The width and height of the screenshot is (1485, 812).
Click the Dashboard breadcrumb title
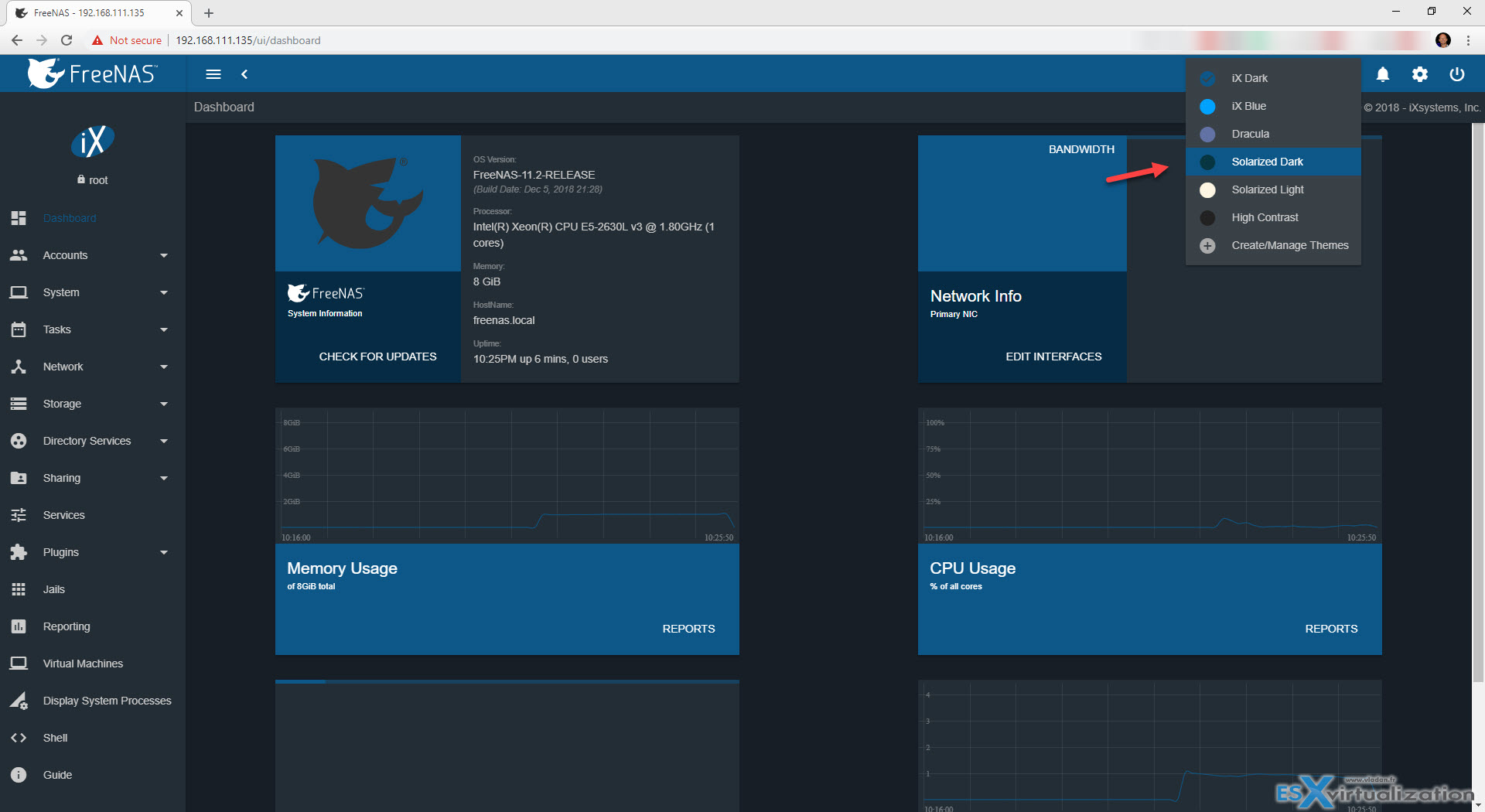pyautogui.click(x=224, y=107)
